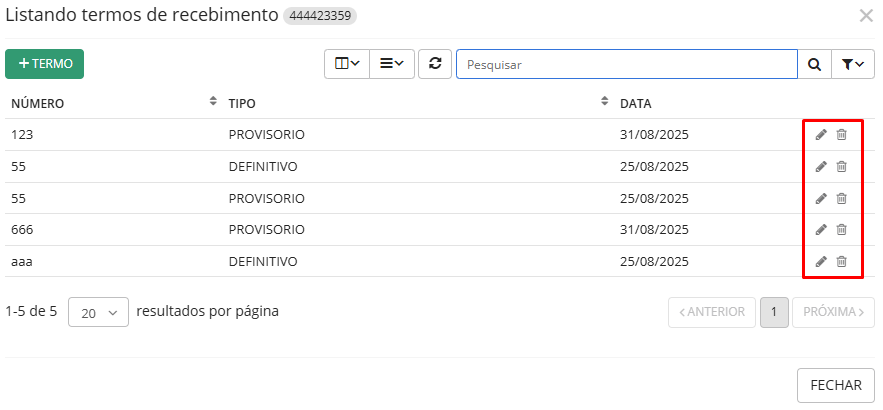The image size is (883, 410).
Task: Delete the term numbered 123
Action: 841,135
